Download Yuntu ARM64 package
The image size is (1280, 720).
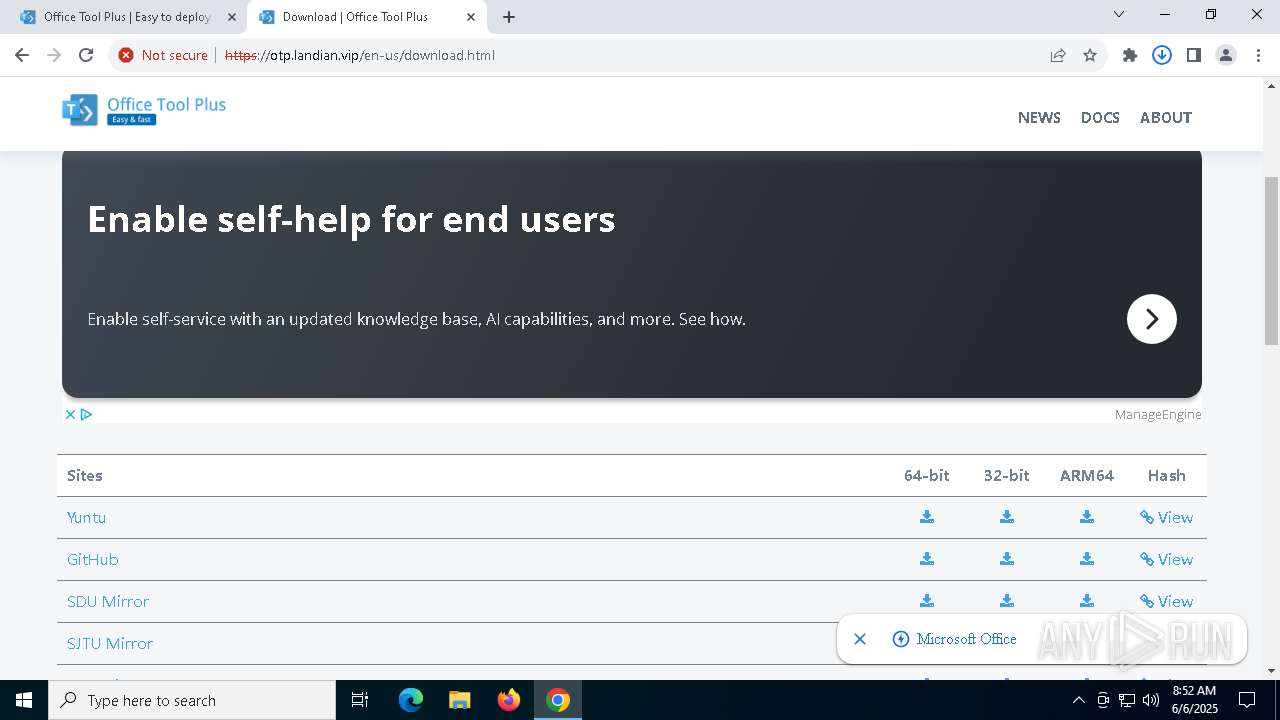(1087, 517)
